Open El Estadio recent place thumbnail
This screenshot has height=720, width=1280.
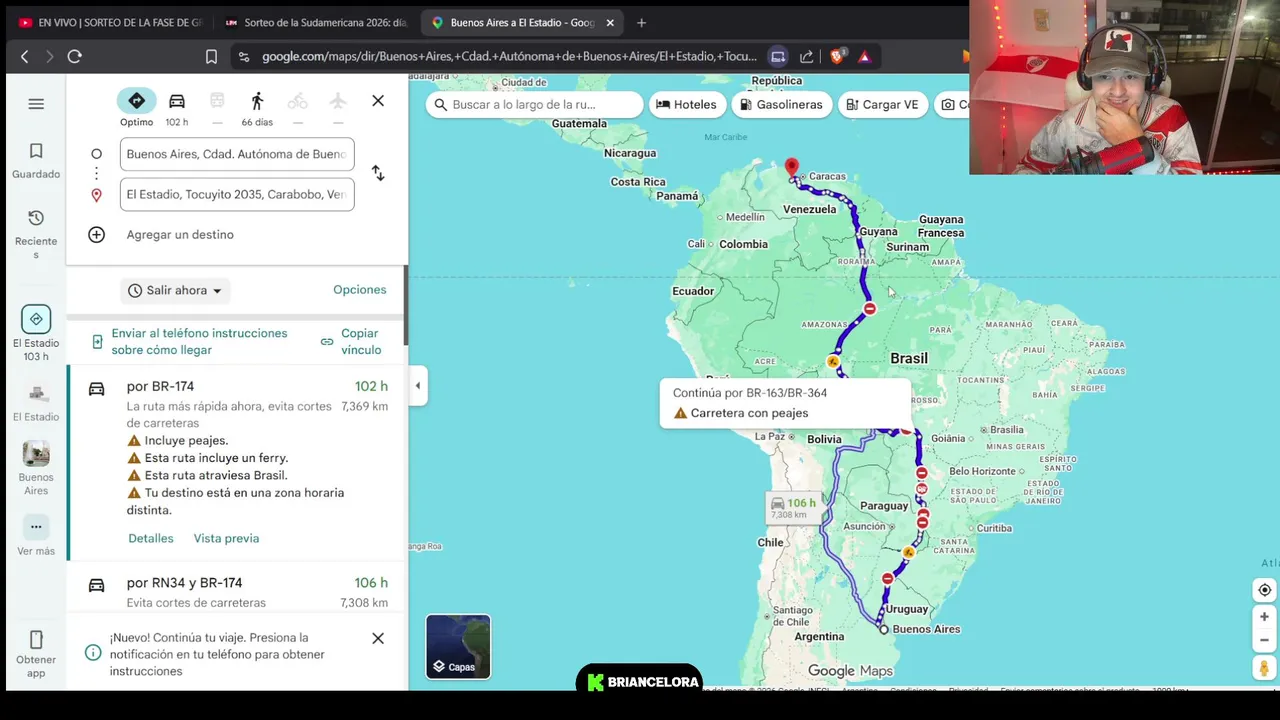click(36, 401)
